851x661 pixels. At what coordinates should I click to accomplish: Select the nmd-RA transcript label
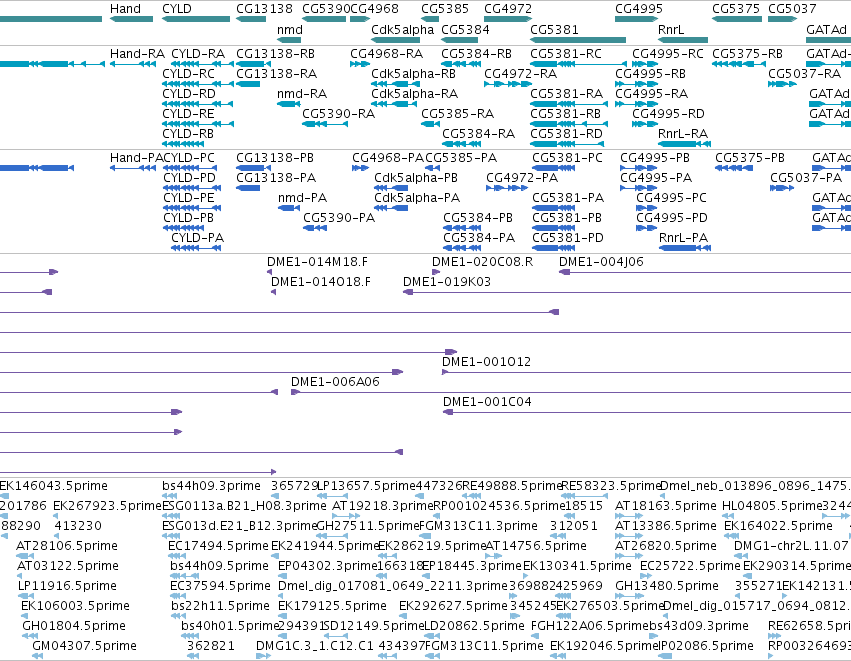[x=302, y=94]
